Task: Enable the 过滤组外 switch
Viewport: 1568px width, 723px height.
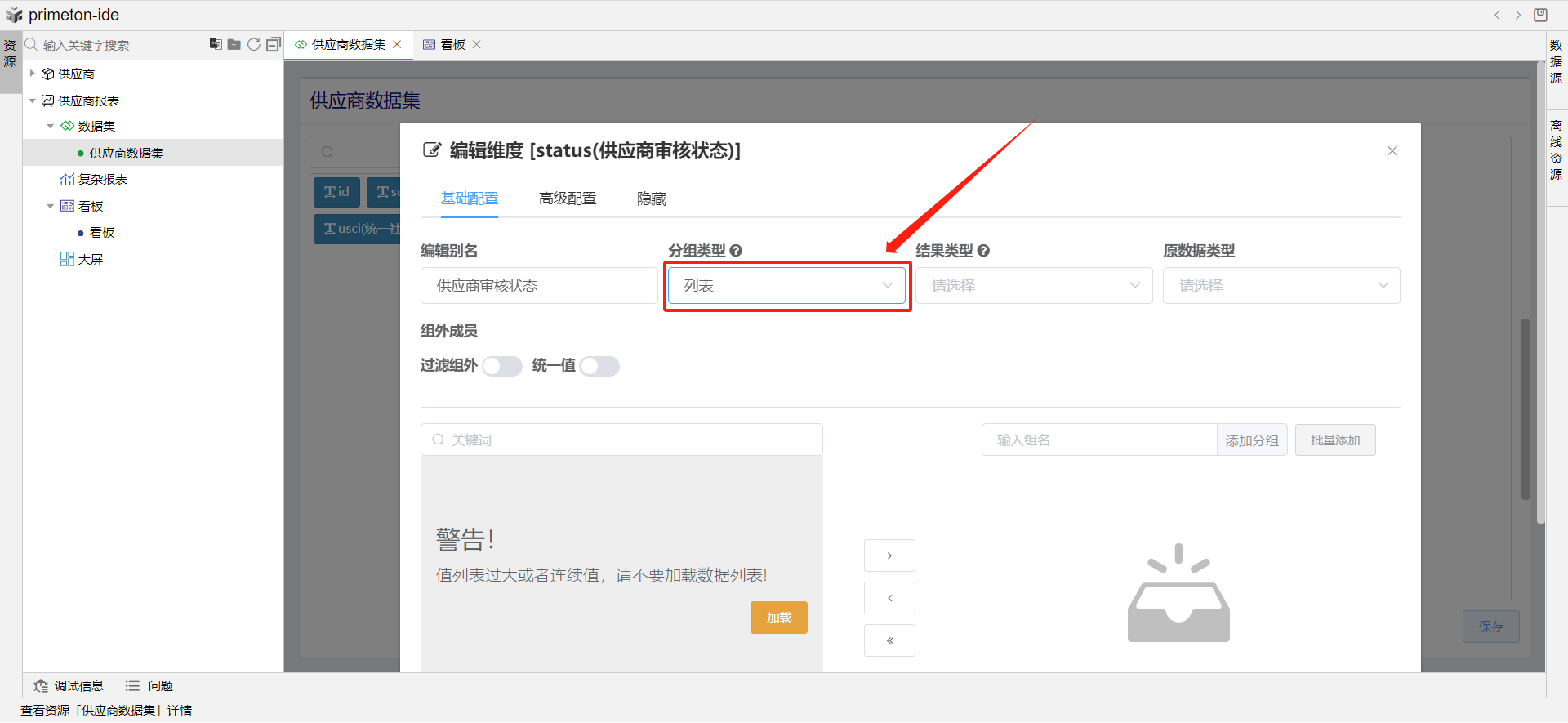Action: 501,366
